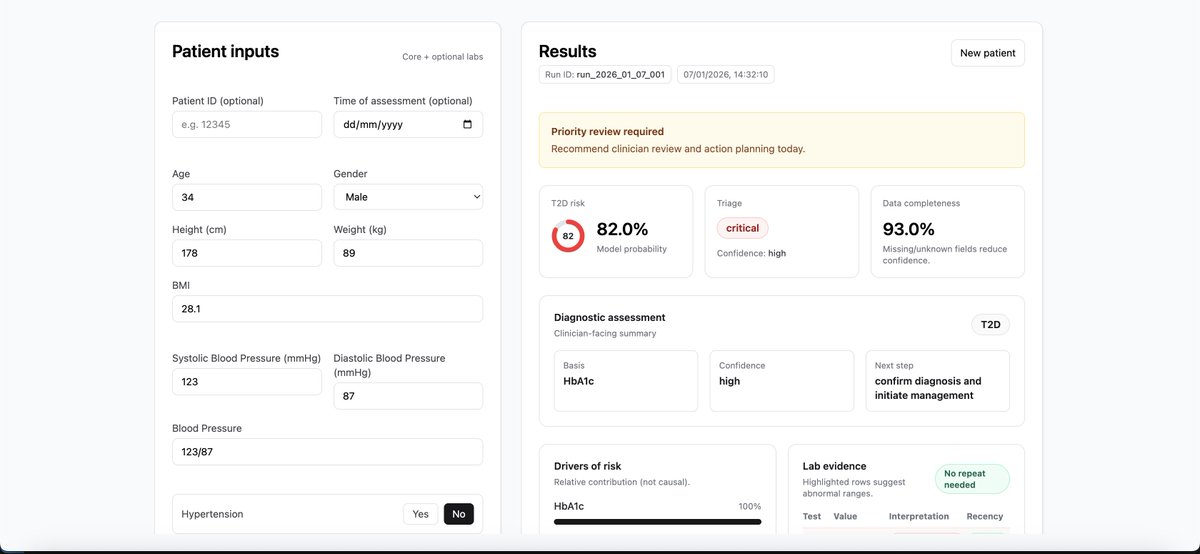
Task: Click the Time of assessment date field
Action: [x=408, y=124]
